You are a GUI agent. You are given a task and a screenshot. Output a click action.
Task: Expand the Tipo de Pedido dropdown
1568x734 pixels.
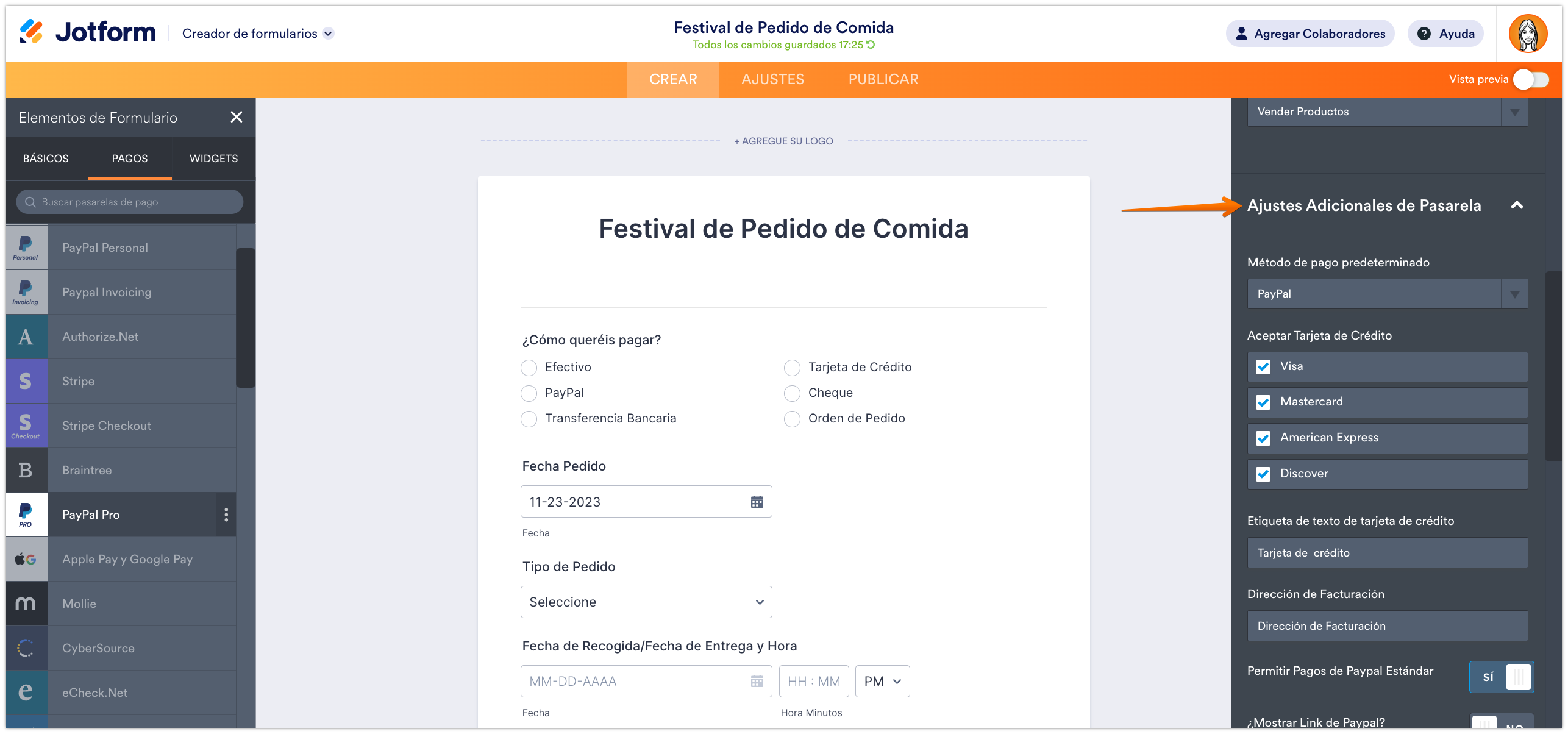646,602
